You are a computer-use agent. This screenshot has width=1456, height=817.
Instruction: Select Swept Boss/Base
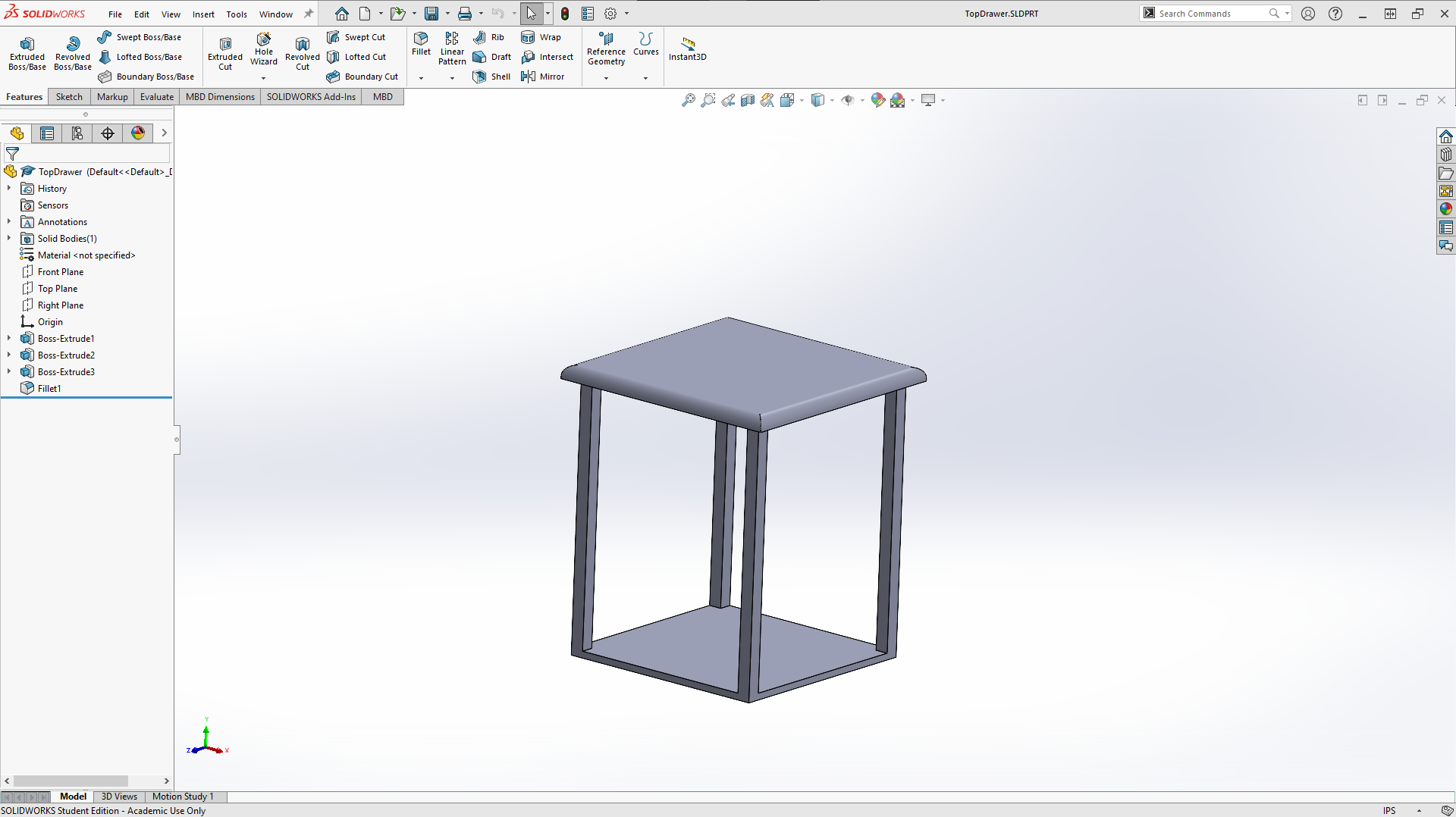coord(140,36)
